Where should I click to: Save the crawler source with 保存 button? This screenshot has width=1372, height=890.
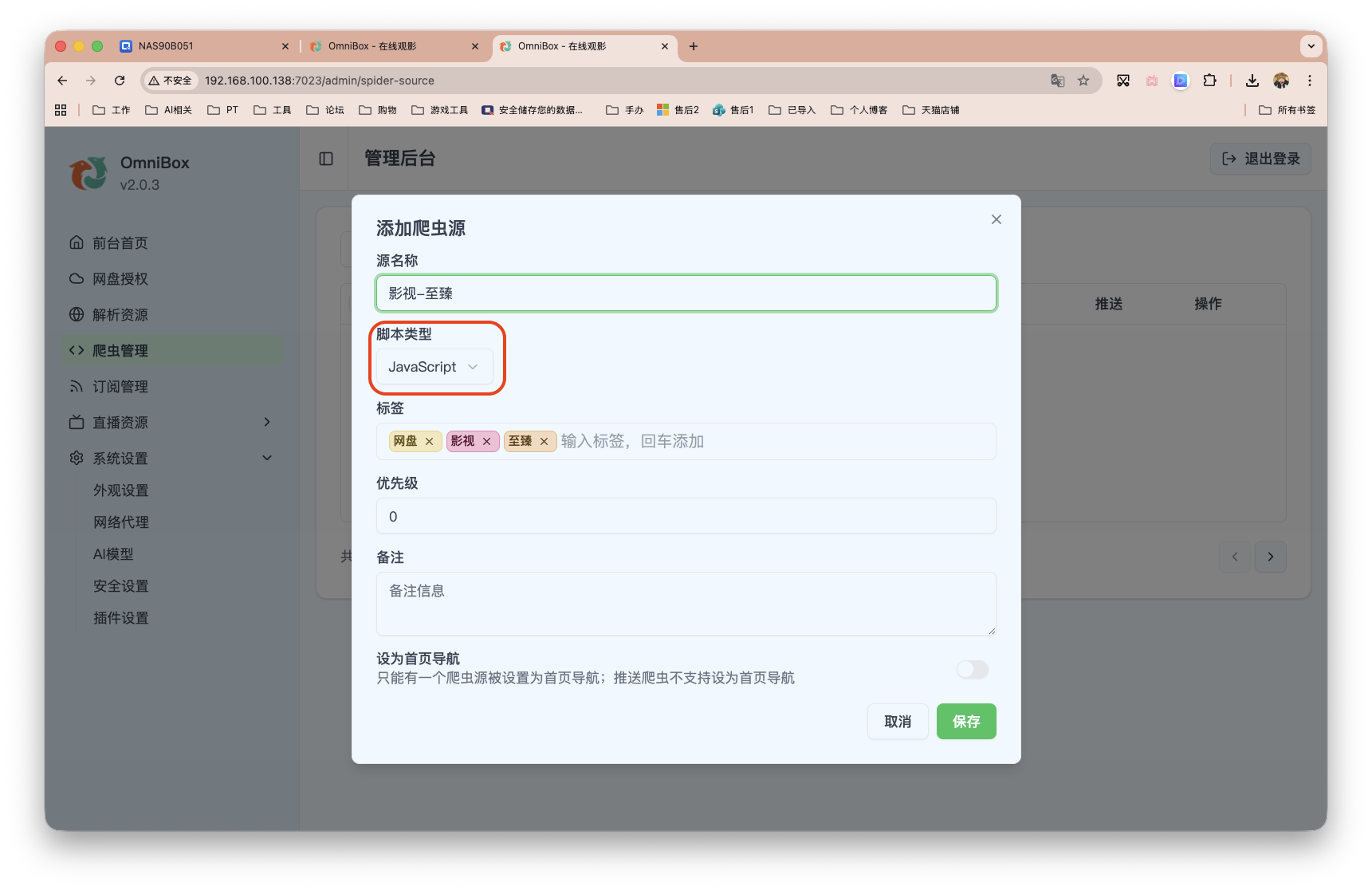pos(966,721)
